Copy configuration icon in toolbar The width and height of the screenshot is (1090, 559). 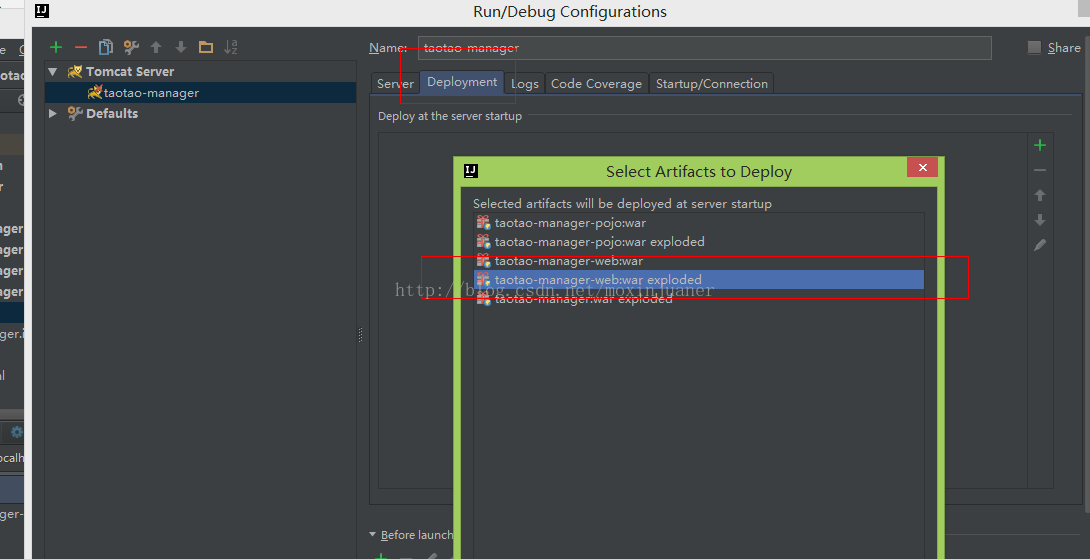[106, 47]
